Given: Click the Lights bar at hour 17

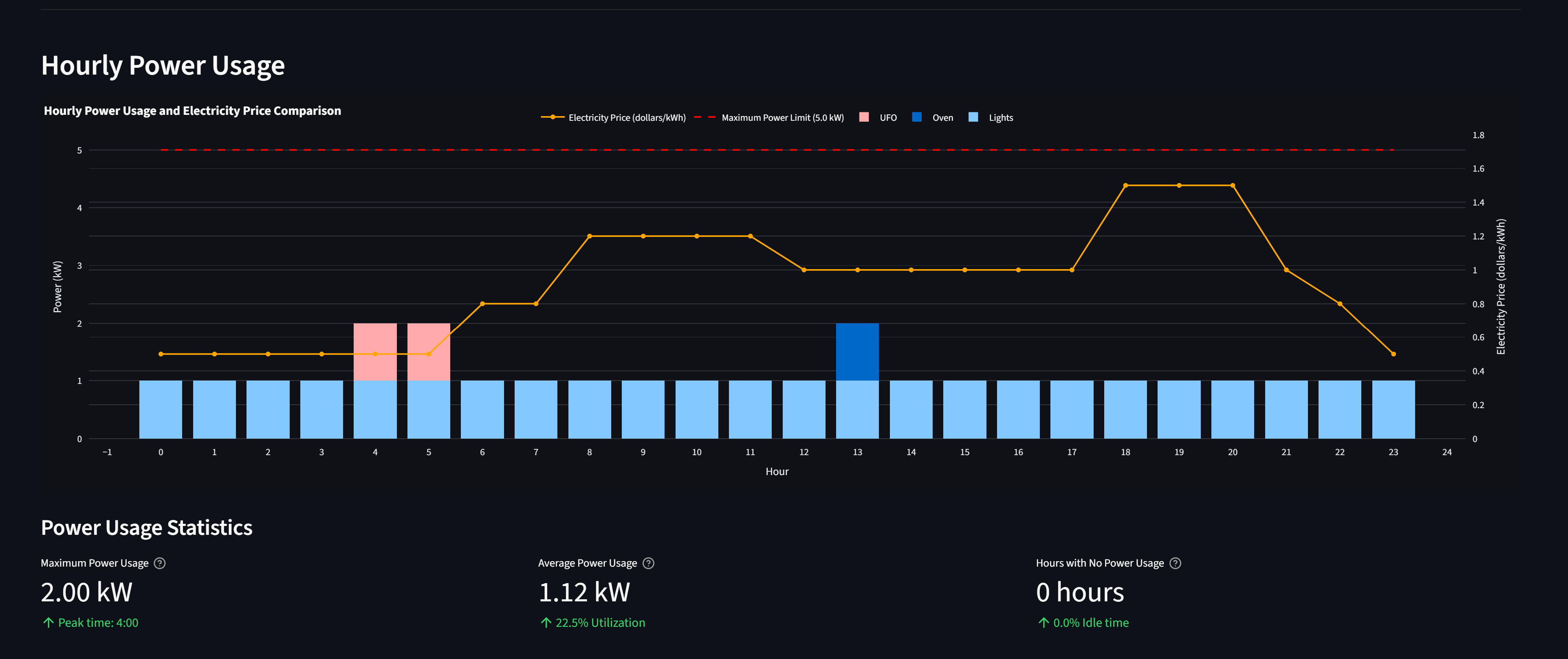Looking at the screenshot, I should (x=1071, y=409).
